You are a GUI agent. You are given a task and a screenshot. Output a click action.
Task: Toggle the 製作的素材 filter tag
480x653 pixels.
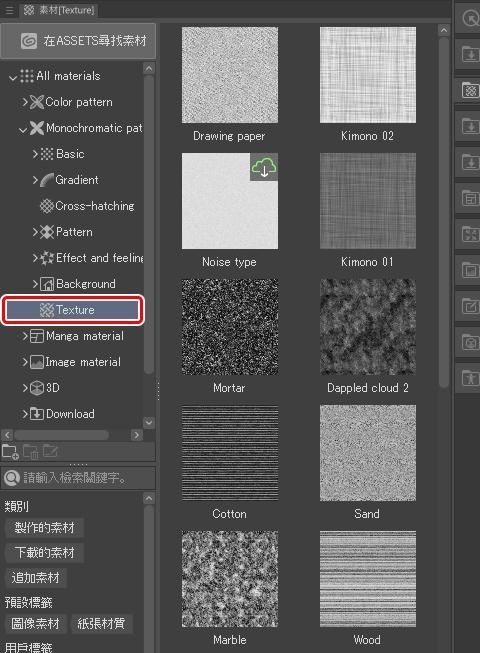(x=45, y=528)
